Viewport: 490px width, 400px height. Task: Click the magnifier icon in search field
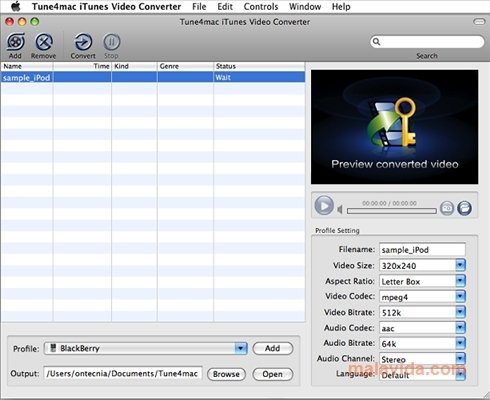pyautogui.click(x=377, y=42)
